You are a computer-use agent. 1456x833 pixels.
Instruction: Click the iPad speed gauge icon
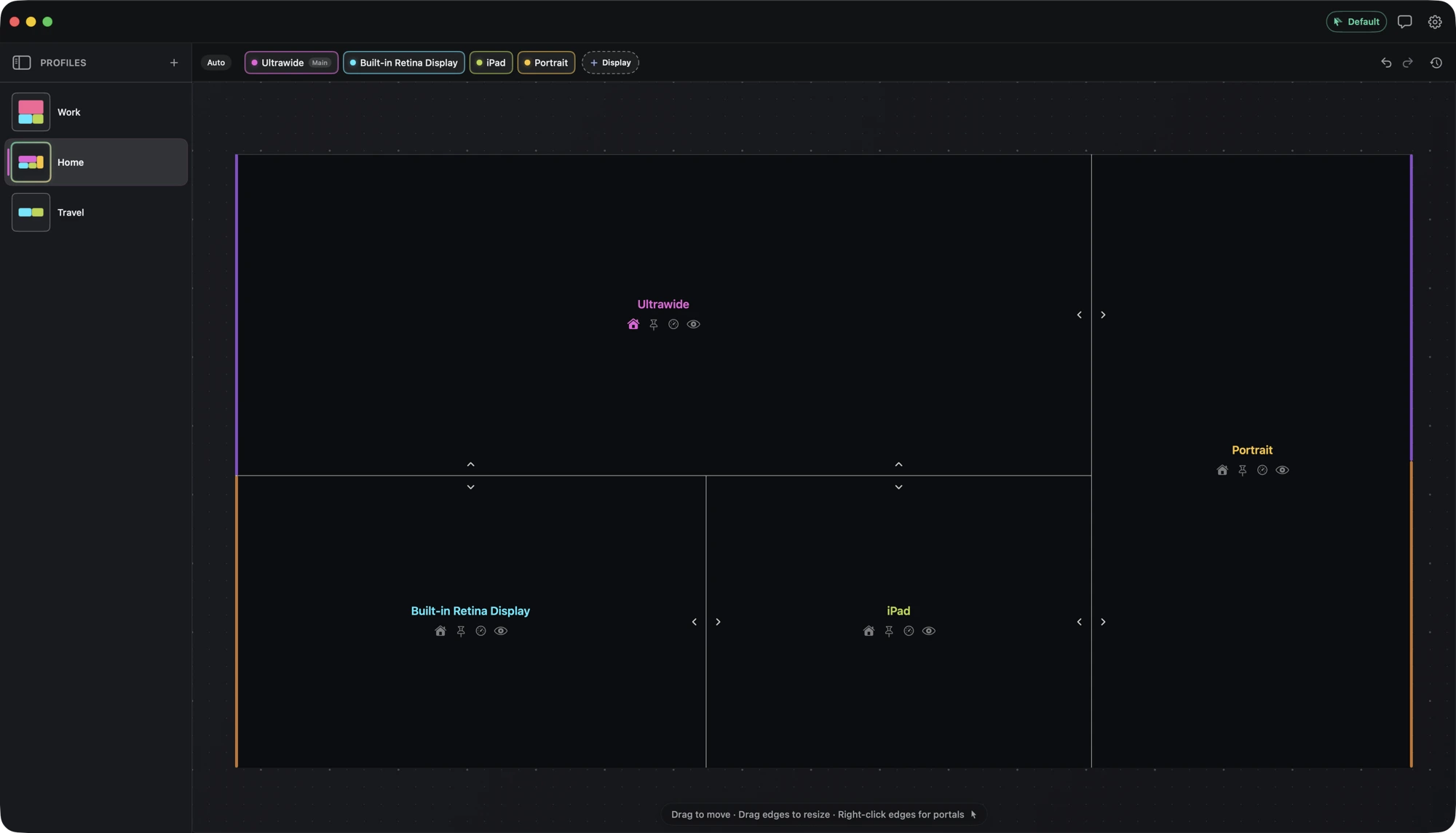tap(909, 631)
